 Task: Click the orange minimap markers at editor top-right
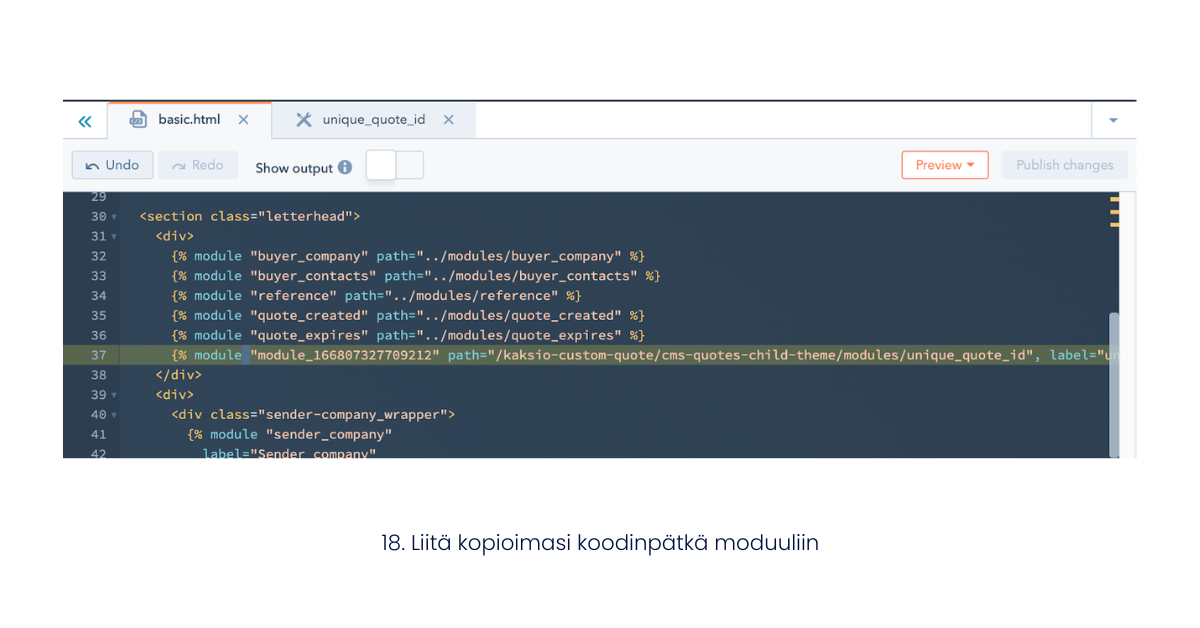1114,212
